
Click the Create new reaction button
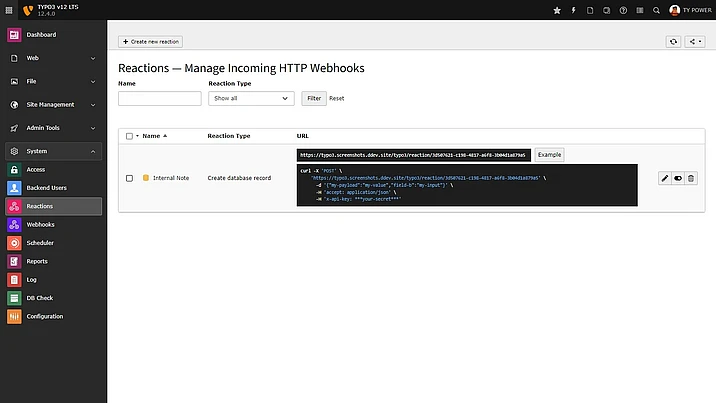(150, 42)
